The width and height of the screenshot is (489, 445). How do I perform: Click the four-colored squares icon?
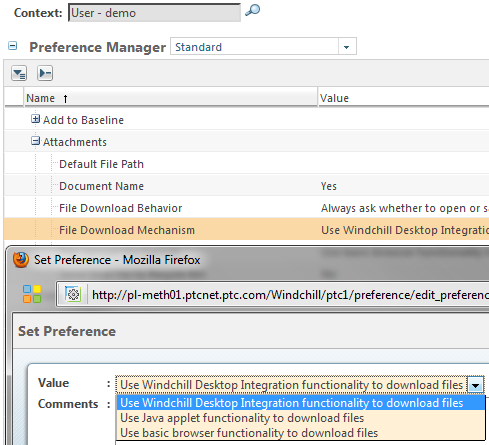click(32, 294)
